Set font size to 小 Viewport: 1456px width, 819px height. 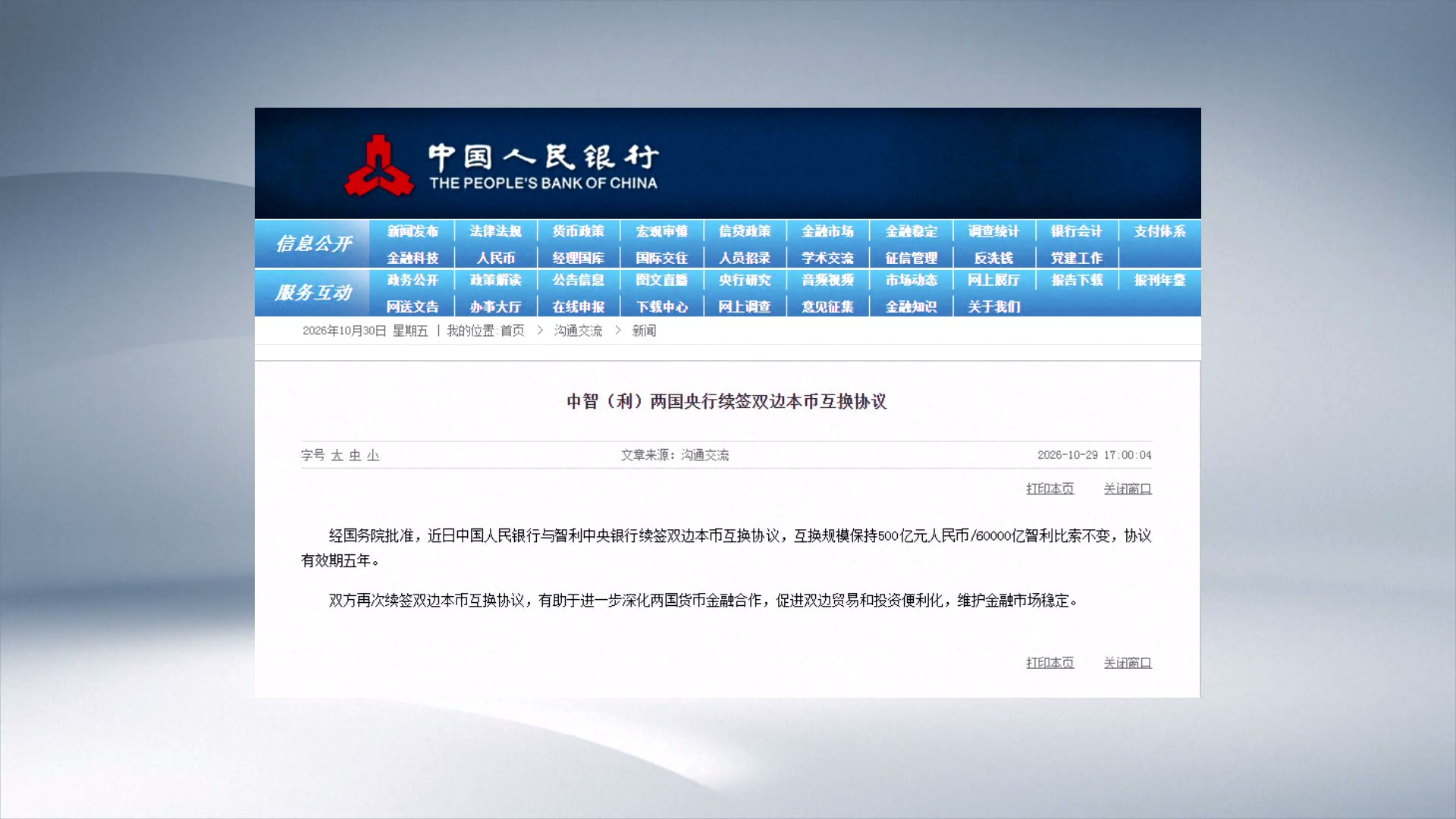pos(373,455)
